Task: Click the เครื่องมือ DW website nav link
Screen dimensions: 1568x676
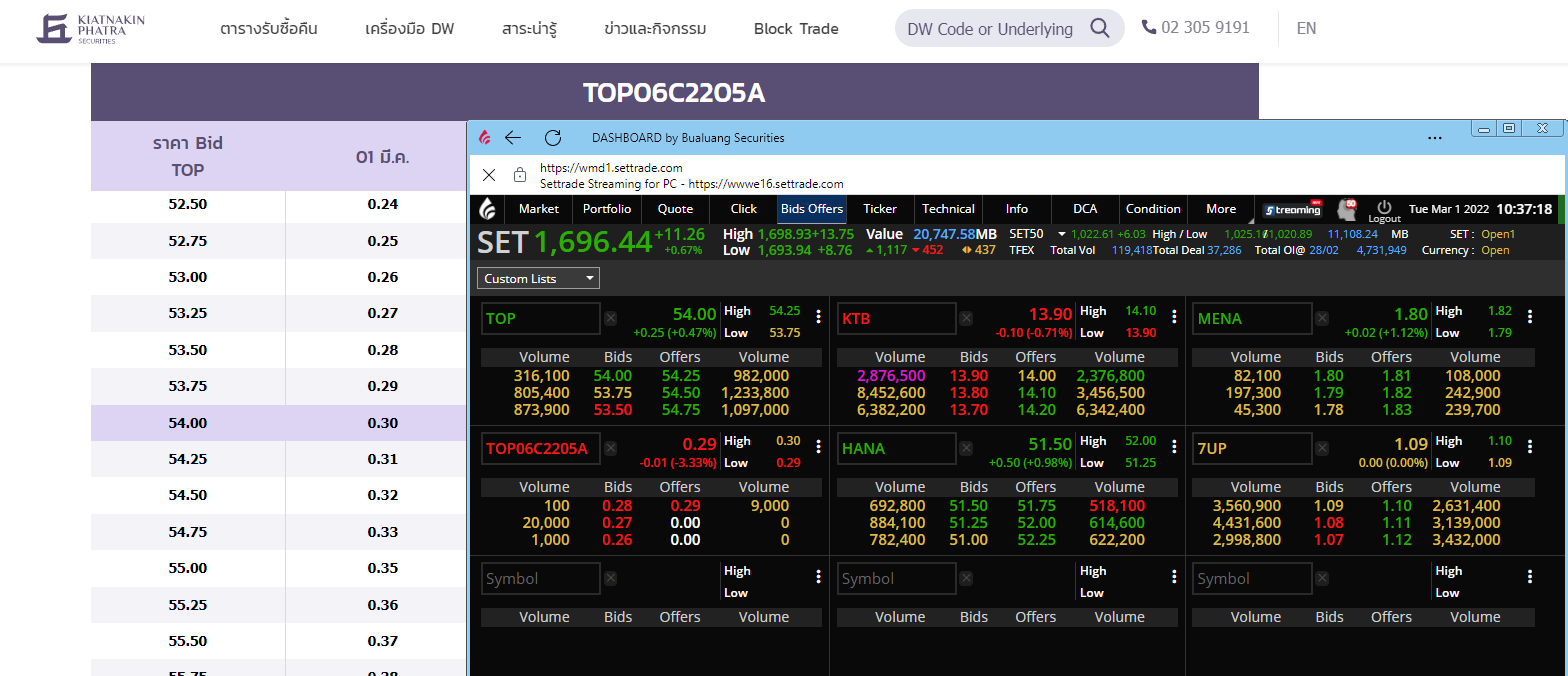Action: [x=410, y=29]
